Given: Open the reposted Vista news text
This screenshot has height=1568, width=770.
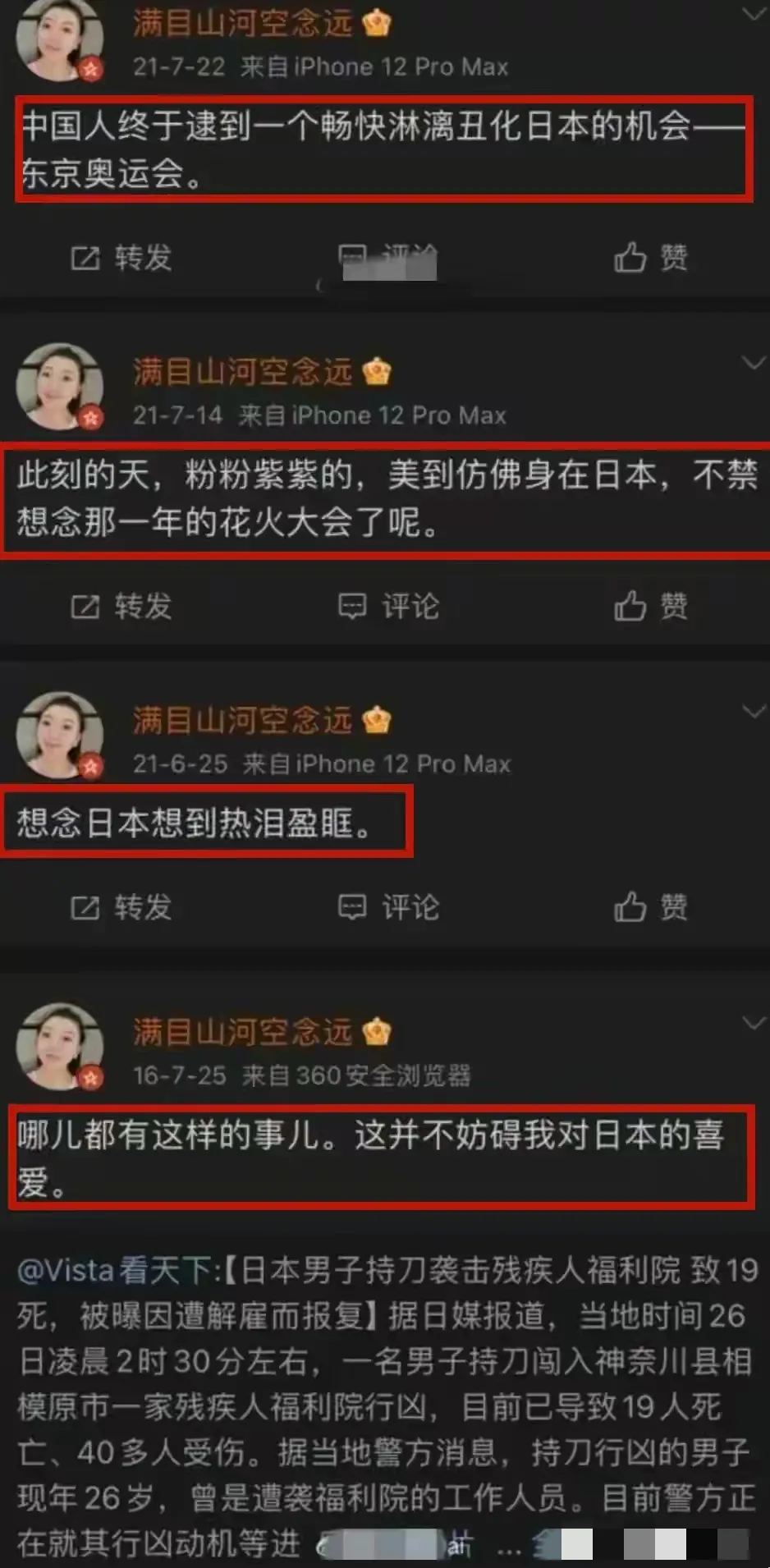Looking at the screenshot, I should coord(385,1407).
